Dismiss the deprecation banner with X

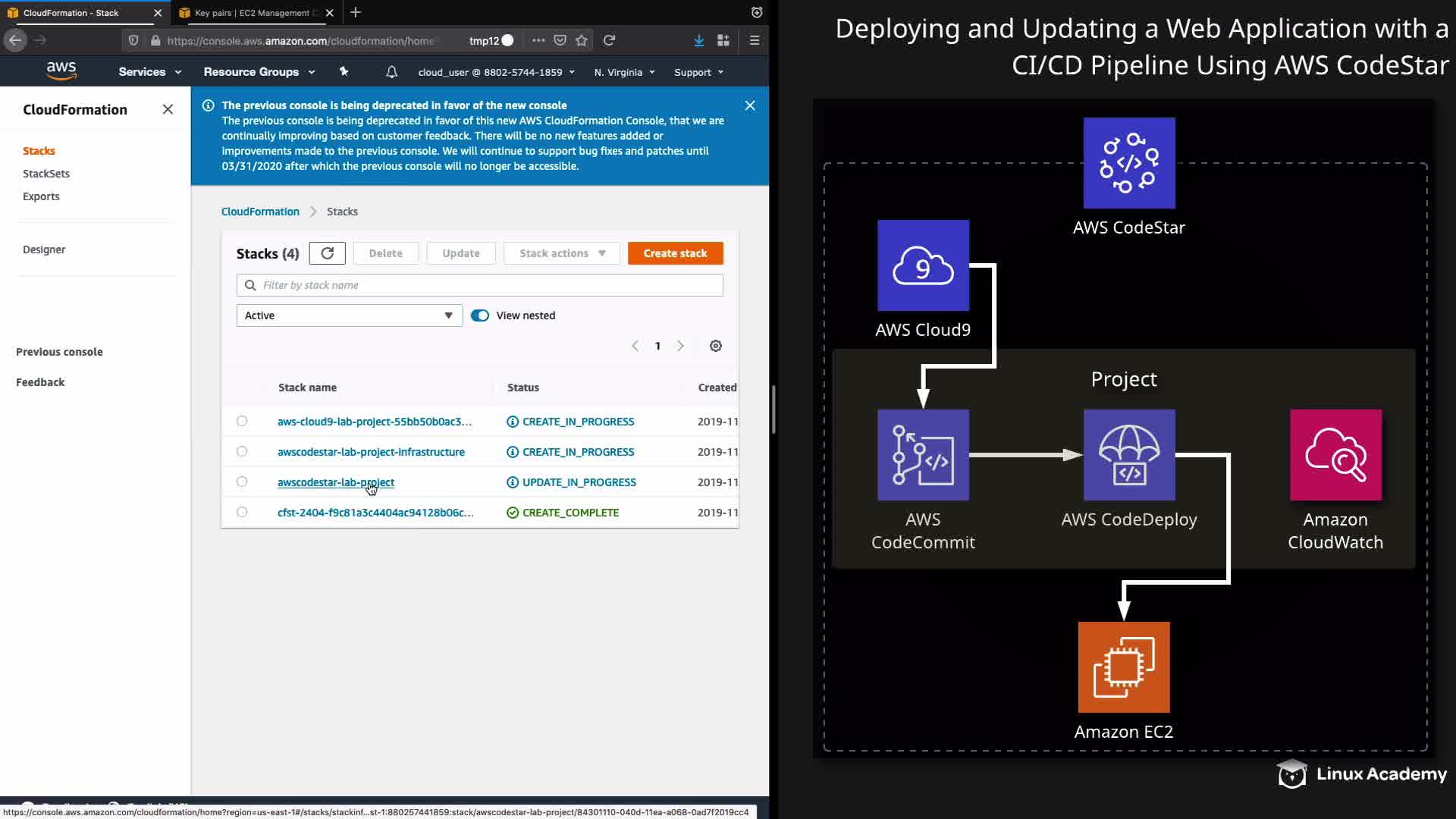click(x=749, y=106)
